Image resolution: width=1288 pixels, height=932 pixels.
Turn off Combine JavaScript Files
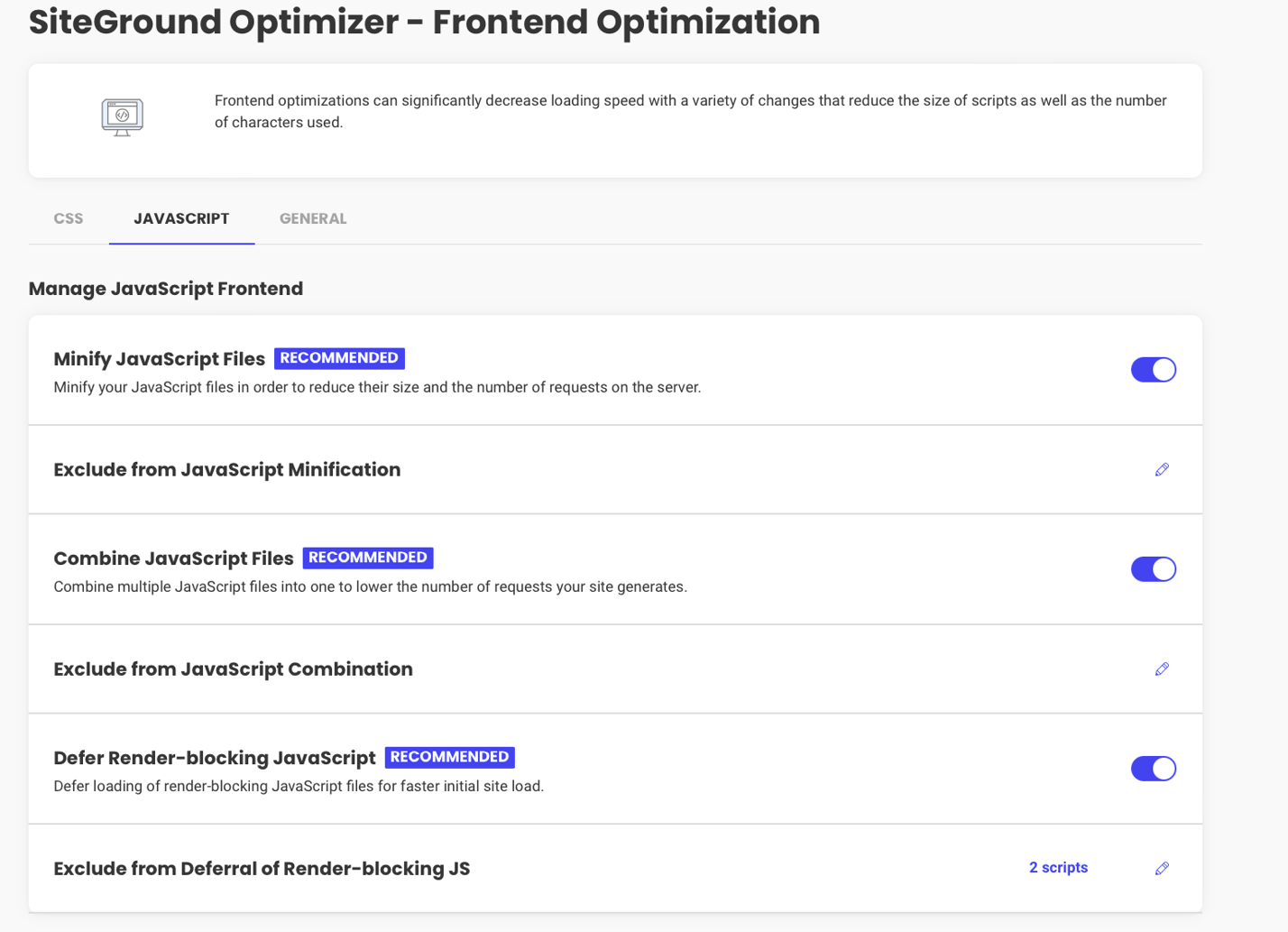(x=1154, y=568)
